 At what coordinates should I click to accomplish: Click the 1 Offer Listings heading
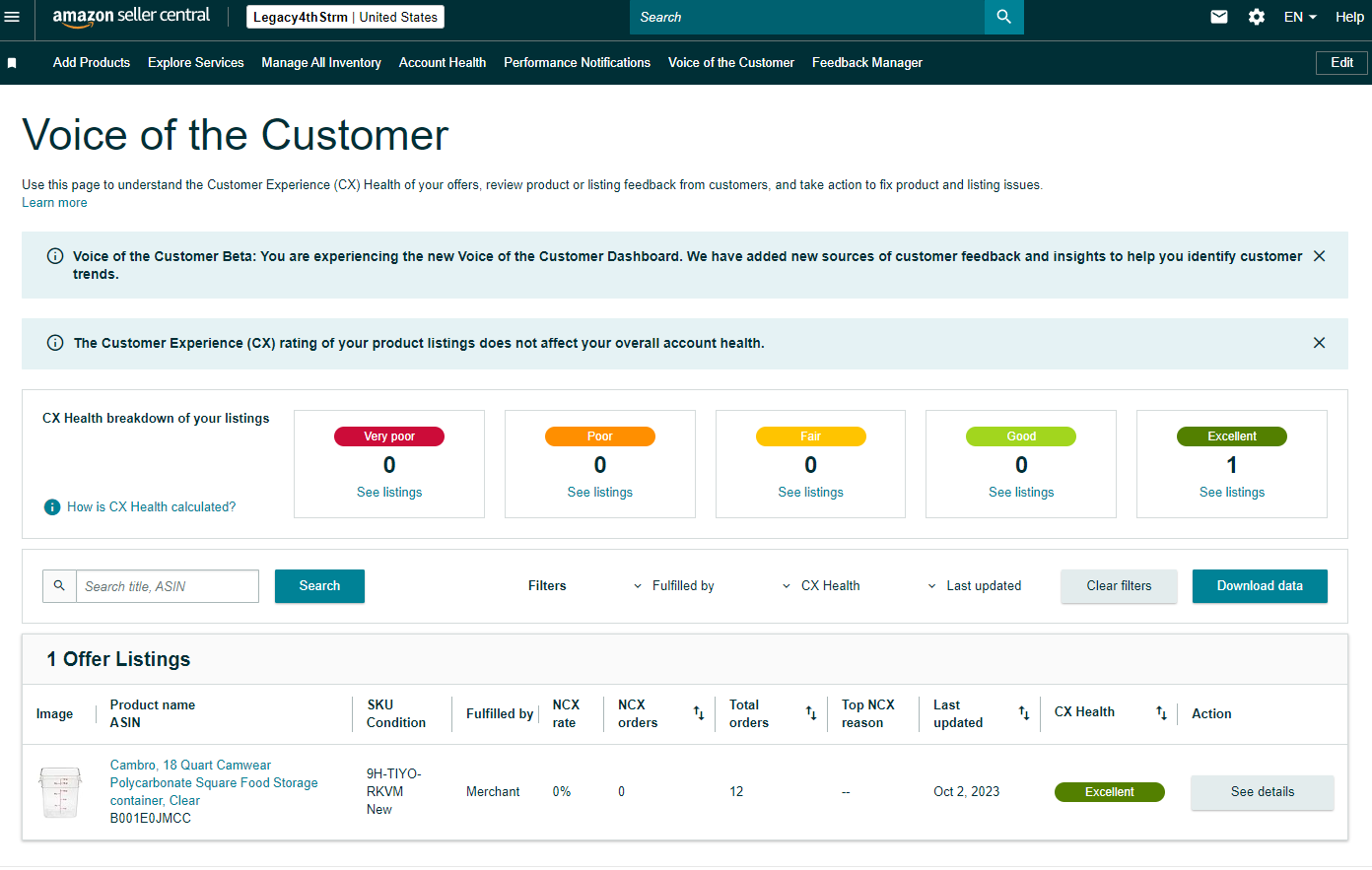point(118,659)
